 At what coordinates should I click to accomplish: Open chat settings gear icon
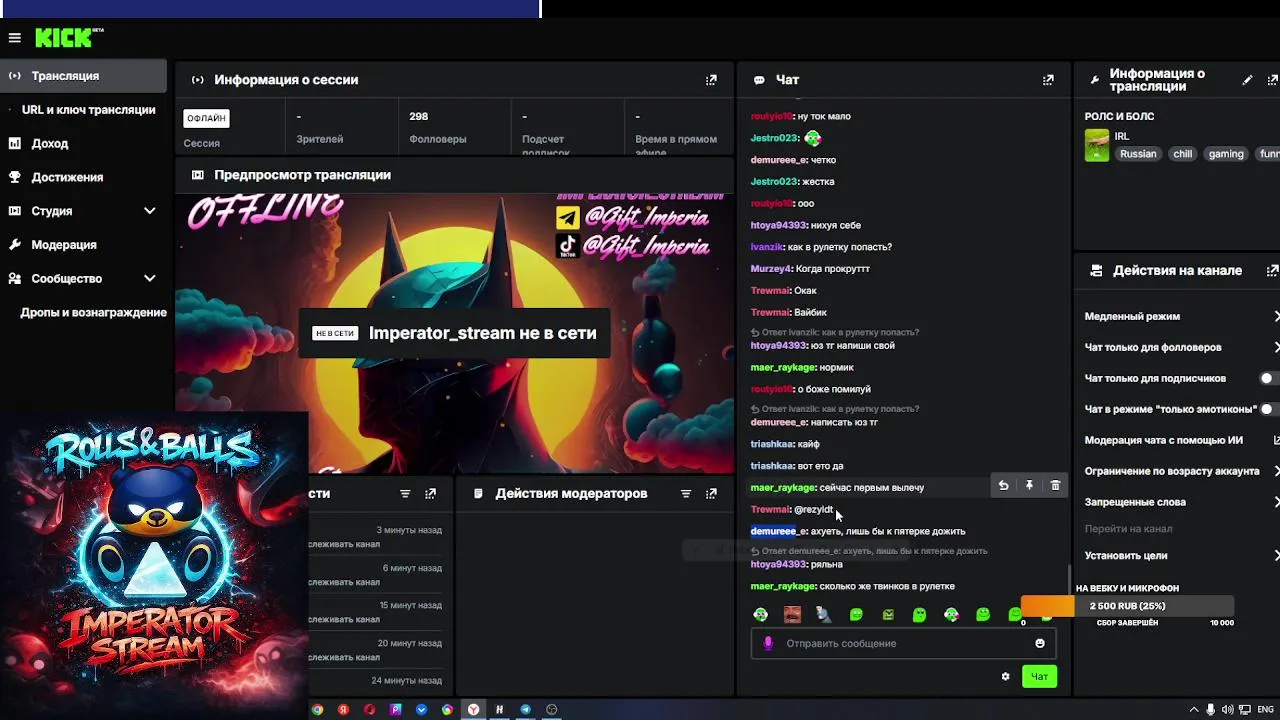point(1005,677)
